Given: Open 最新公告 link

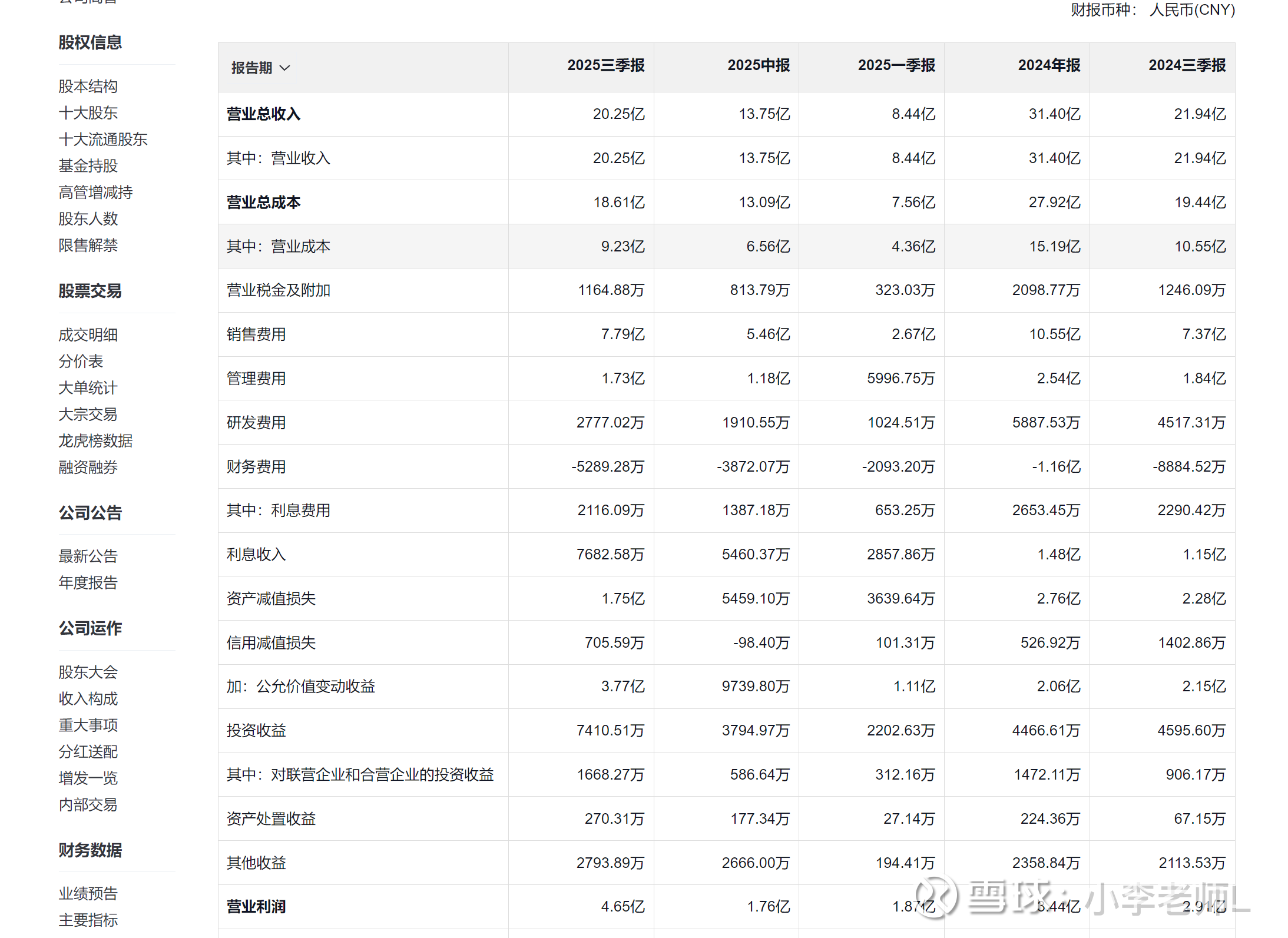Looking at the screenshot, I should tap(88, 556).
